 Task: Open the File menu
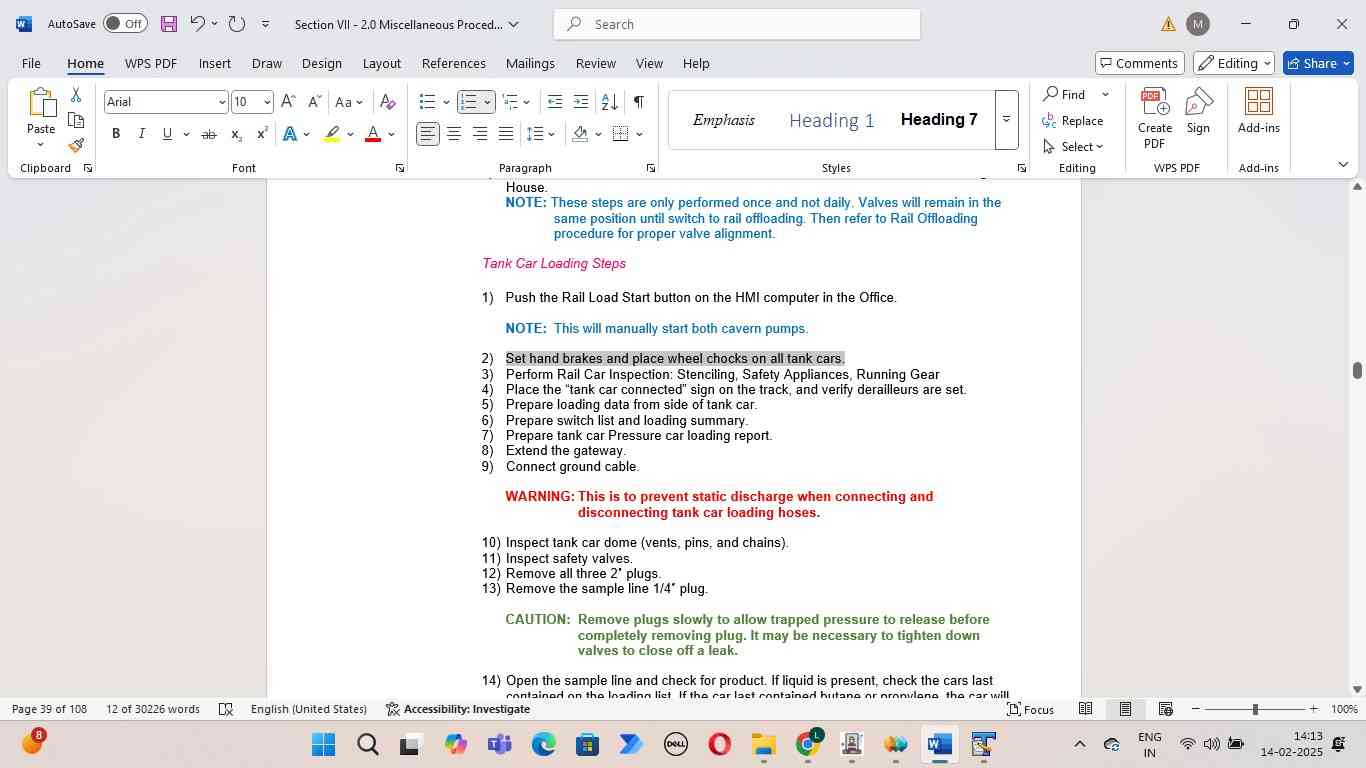[31, 63]
